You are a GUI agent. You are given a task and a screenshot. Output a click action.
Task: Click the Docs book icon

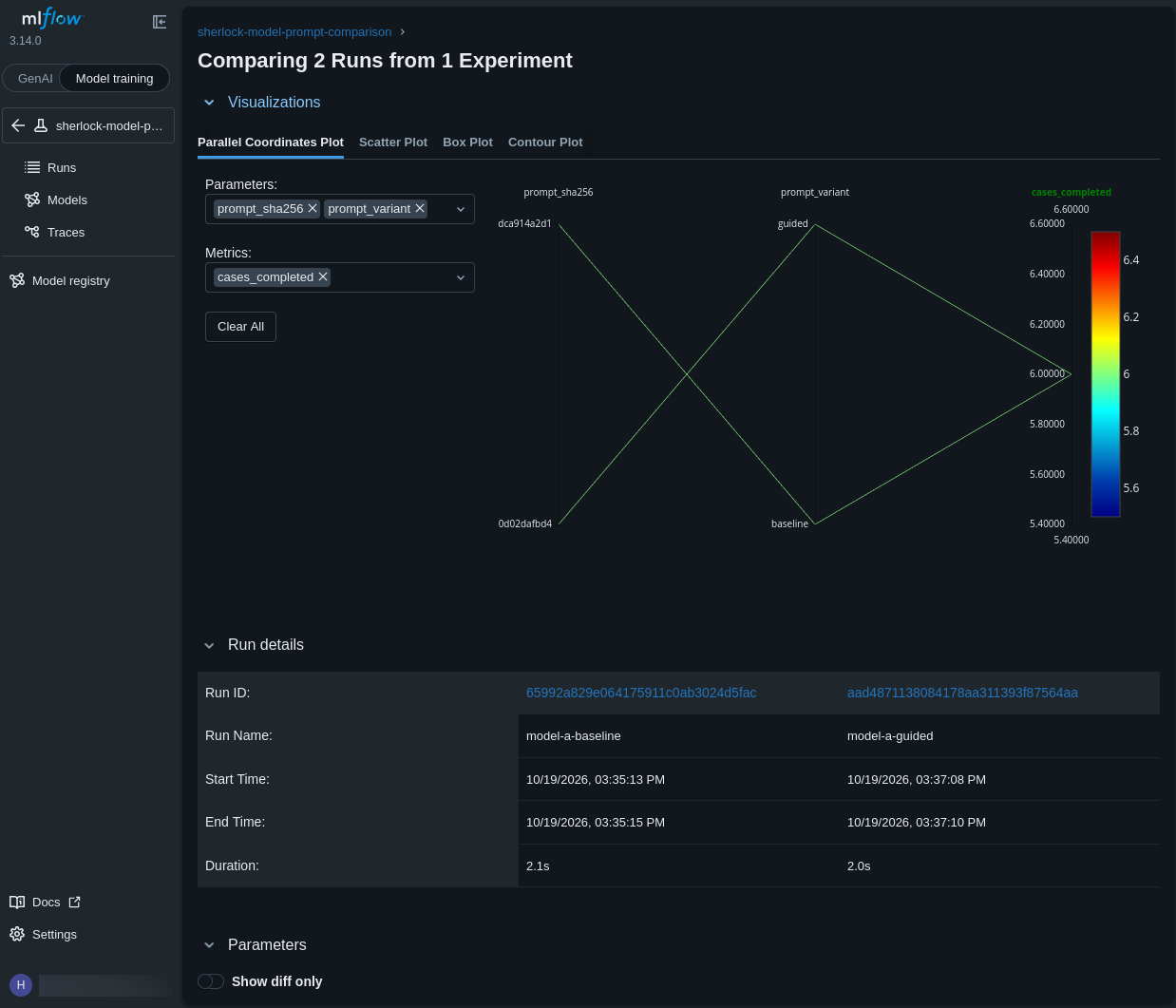[x=17, y=903]
